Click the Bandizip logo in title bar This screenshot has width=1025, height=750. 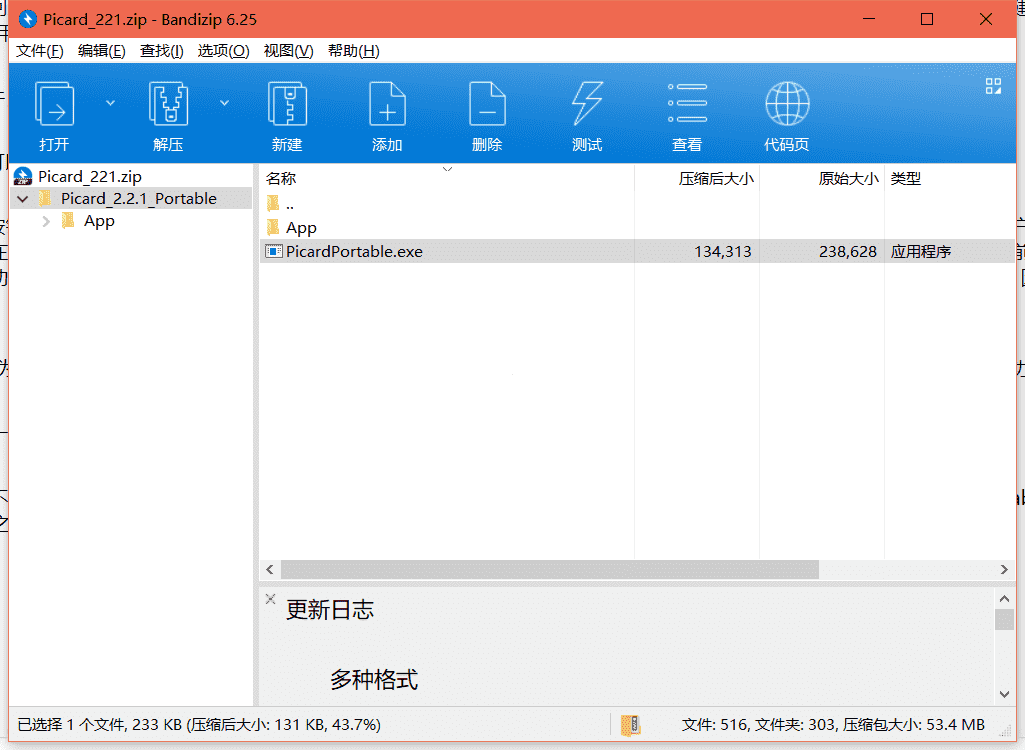click(x=28, y=20)
